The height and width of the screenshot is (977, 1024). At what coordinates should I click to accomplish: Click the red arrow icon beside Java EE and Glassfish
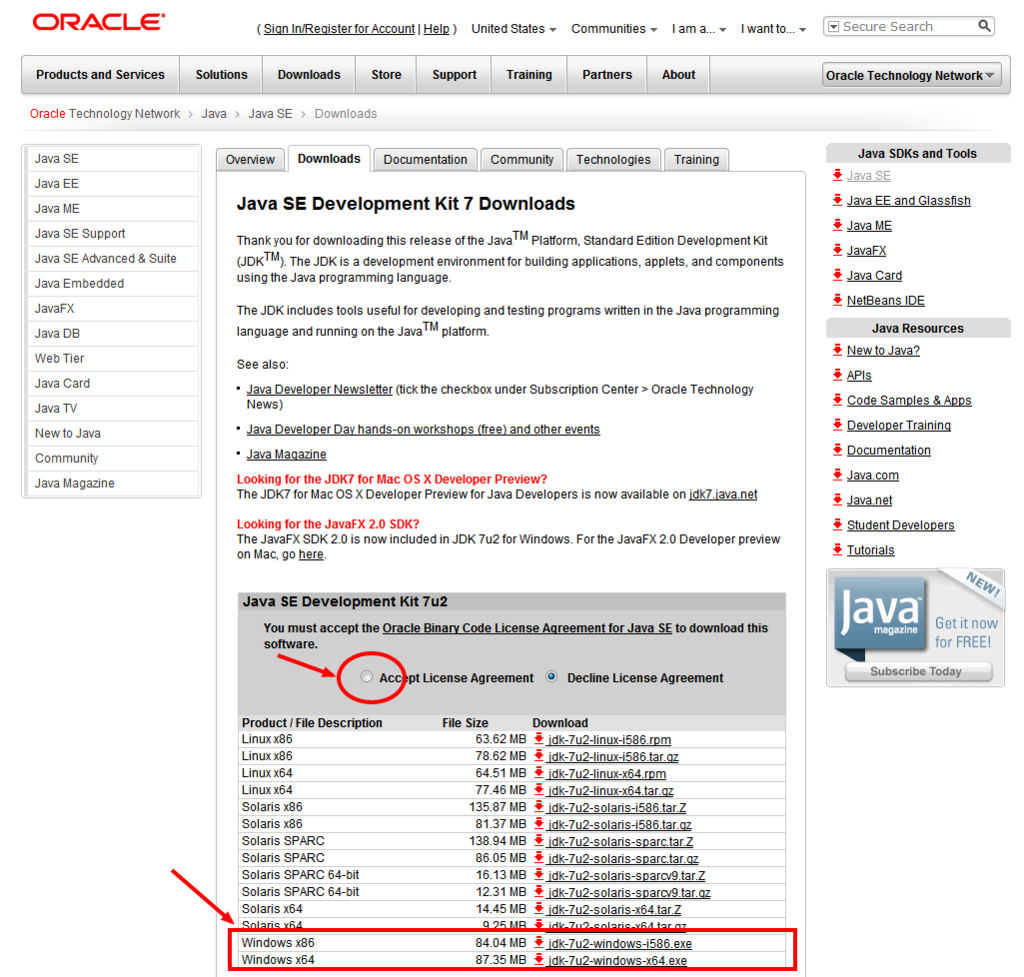tap(838, 200)
